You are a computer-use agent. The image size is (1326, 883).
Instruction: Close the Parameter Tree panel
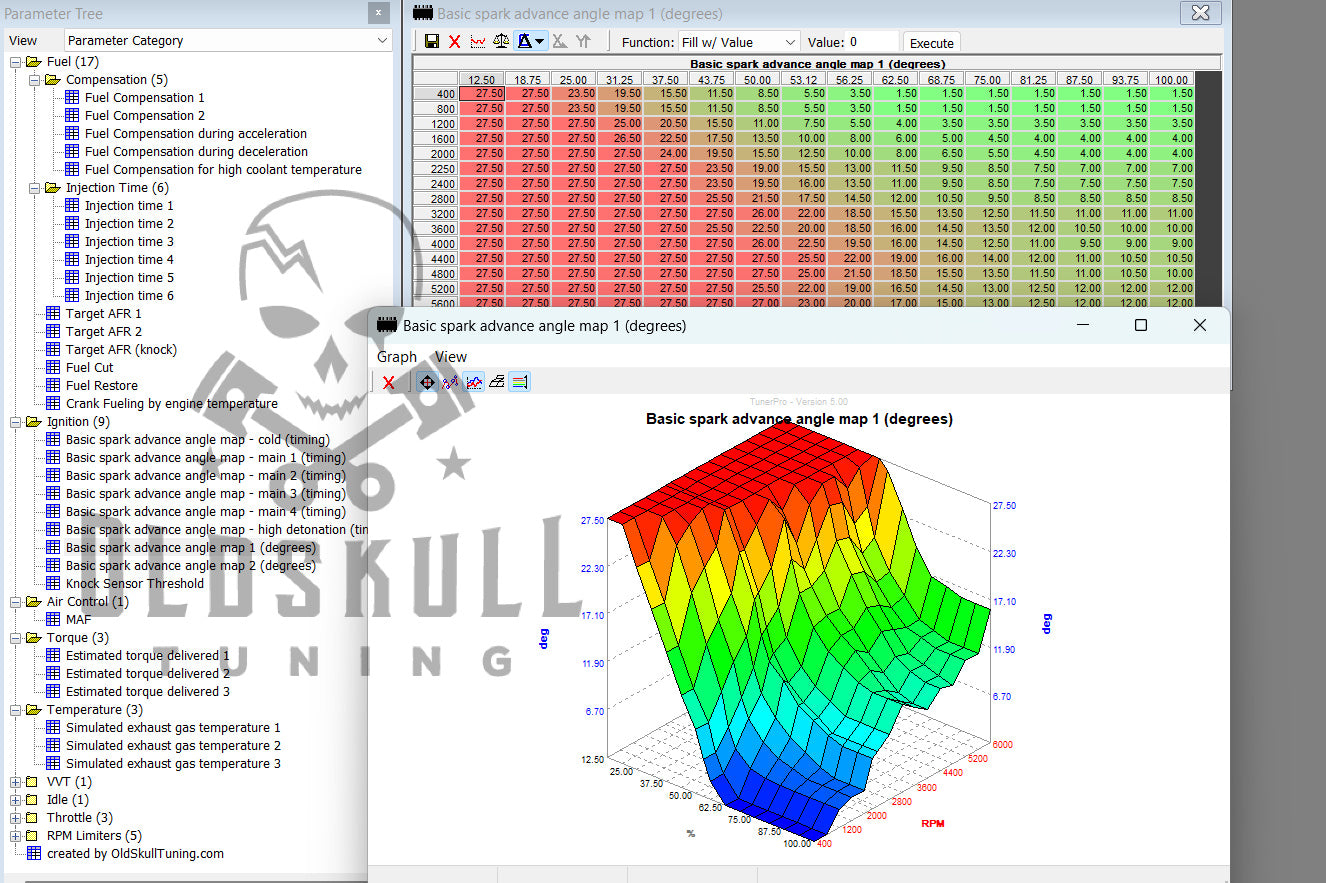[378, 14]
